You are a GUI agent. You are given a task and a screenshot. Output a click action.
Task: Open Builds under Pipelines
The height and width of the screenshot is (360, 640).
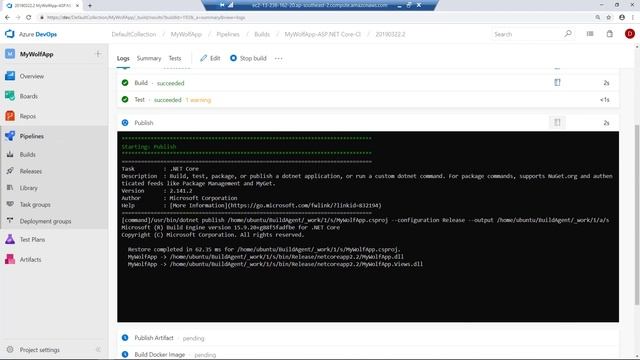tap(27, 154)
